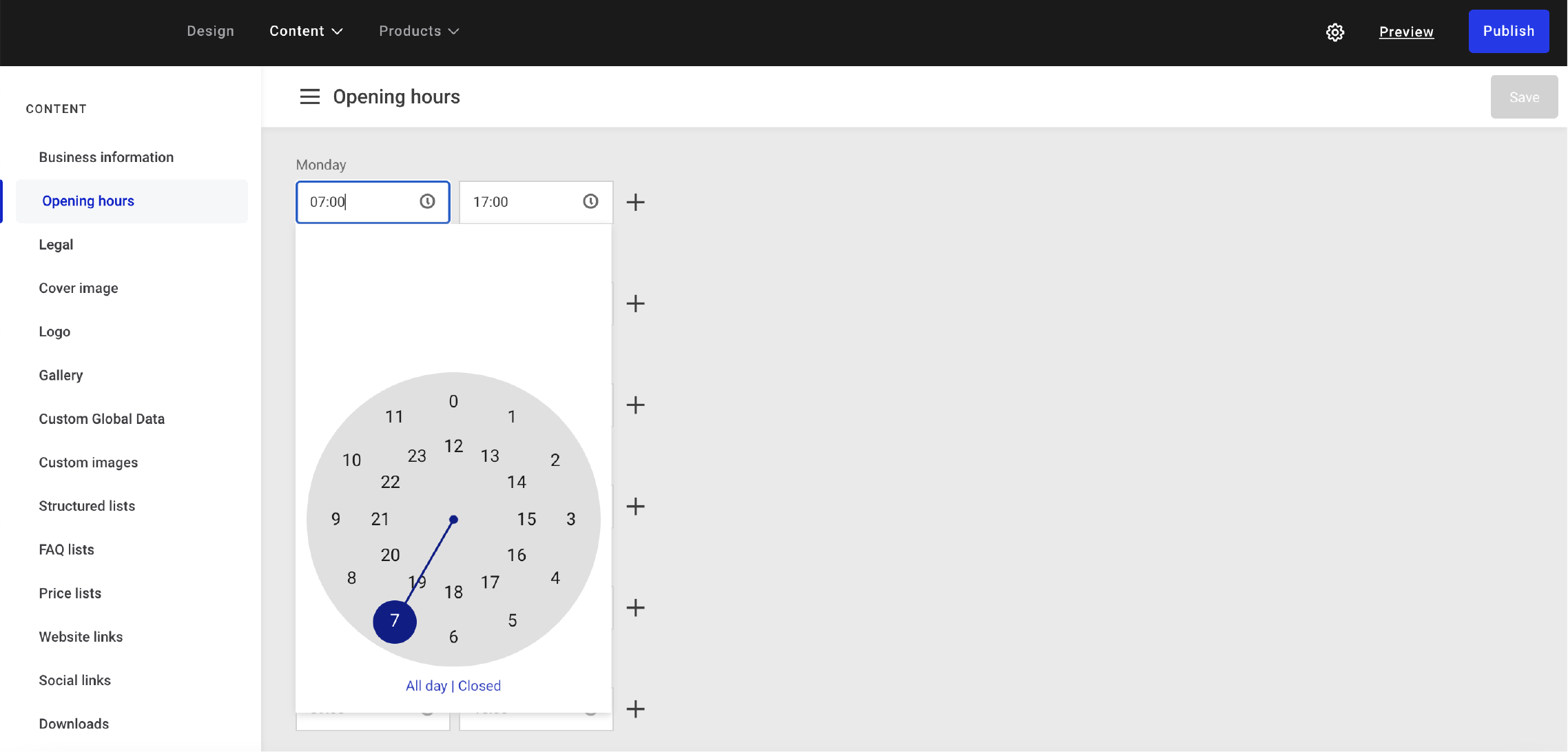Focus the Monday 07:00 opening time field
Screen dimensions: 1568x752
pos(373,202)
